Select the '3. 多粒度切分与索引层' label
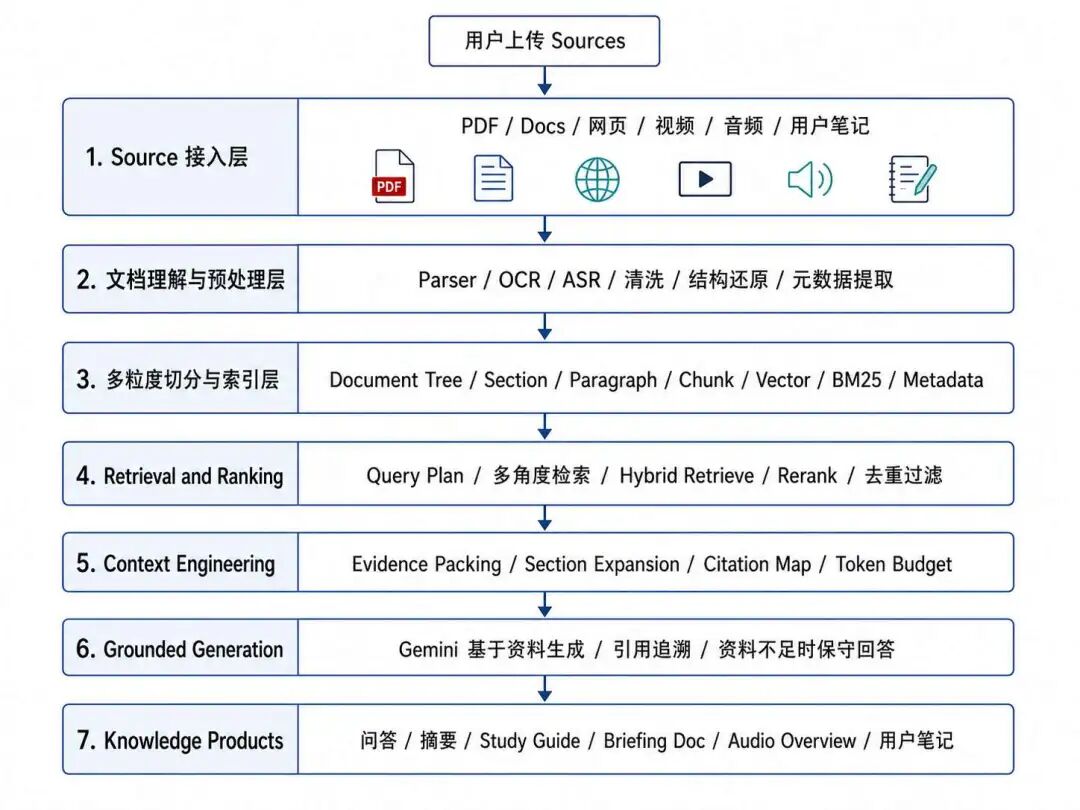This screenshot has height=810, width=1080. tap(178, 379)
